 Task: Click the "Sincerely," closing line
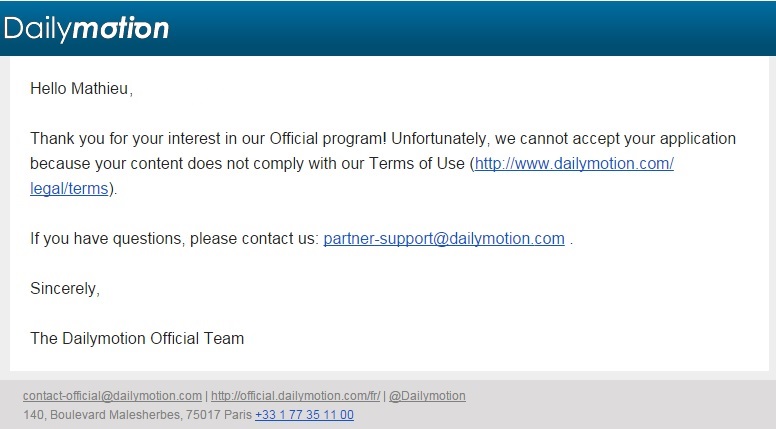(x=65, y=288)
